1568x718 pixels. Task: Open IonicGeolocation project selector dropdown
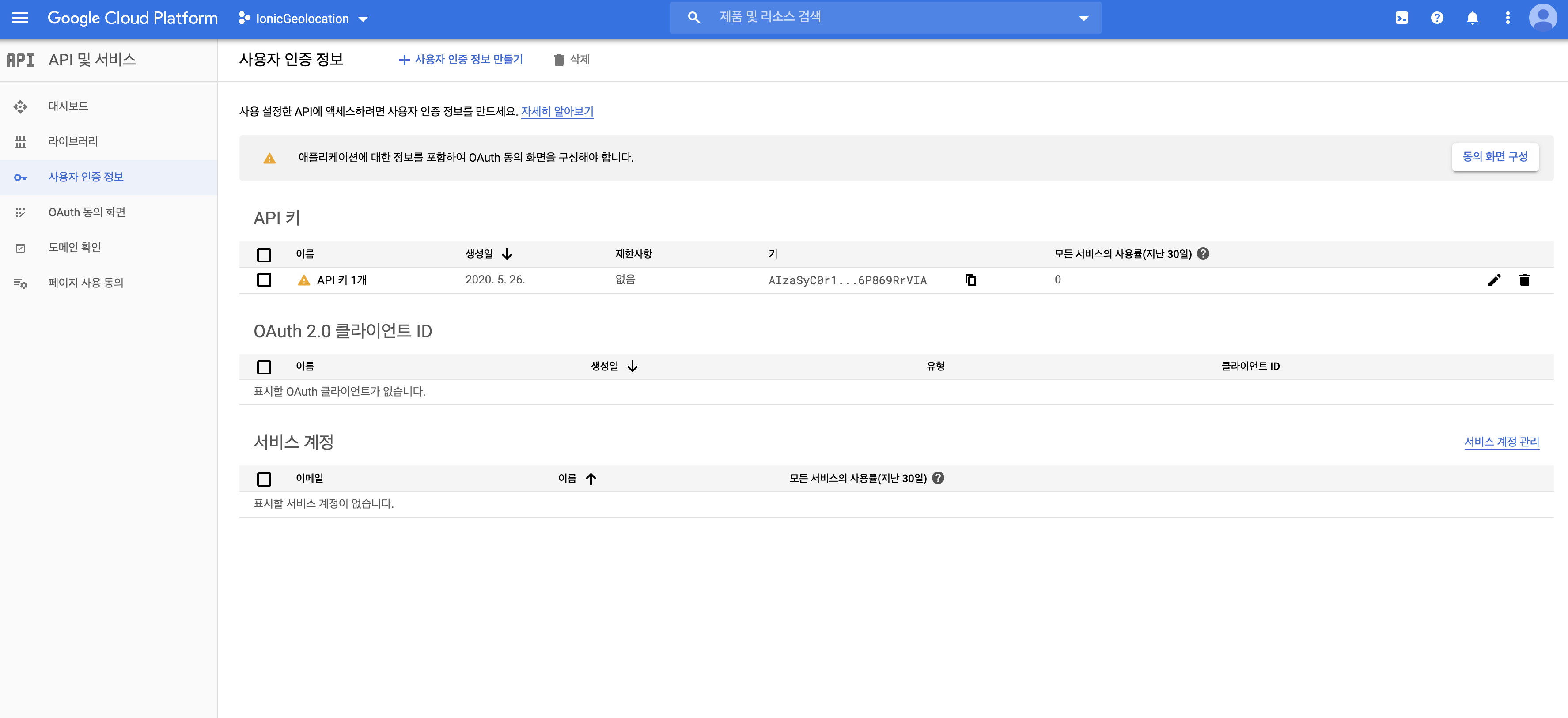click(x=303, y=19)
